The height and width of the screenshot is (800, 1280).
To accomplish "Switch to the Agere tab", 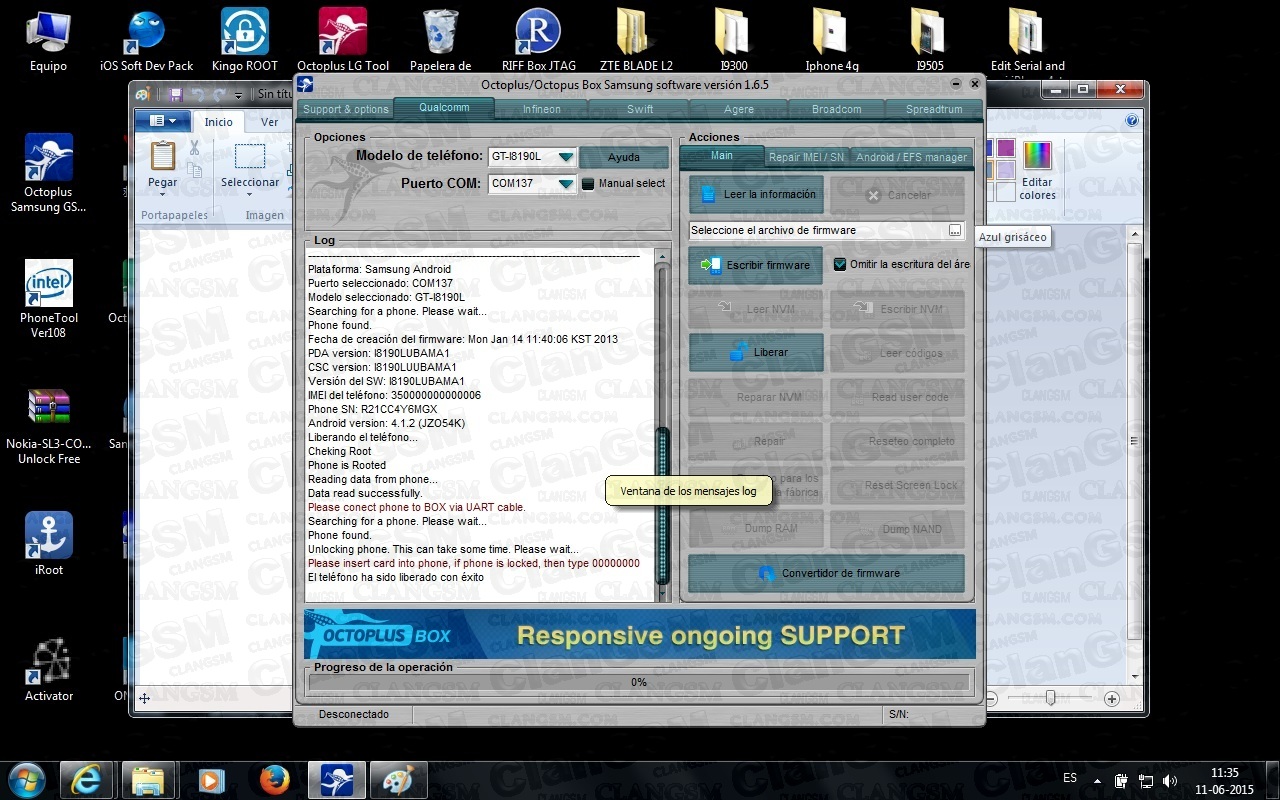I will (x=738, y=109).
